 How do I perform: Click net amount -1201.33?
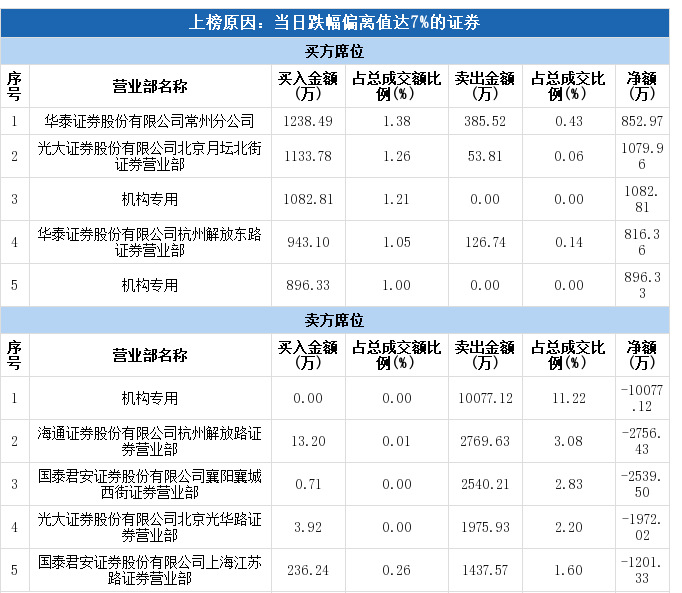coord(642,570)
